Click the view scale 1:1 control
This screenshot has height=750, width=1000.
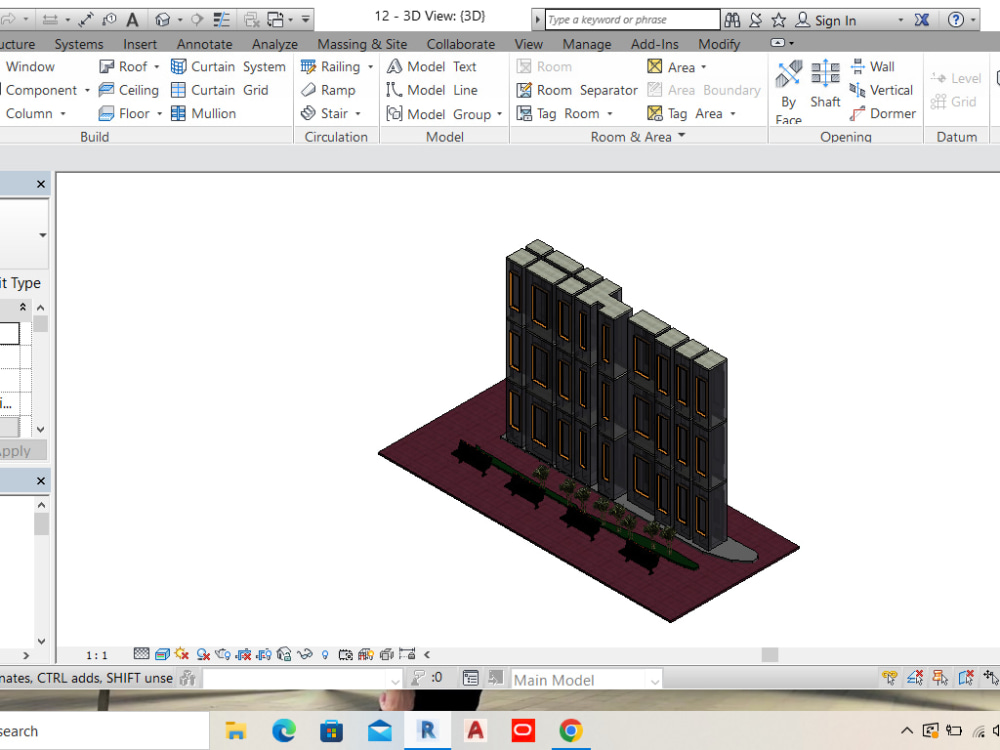[x=95, y=654]
